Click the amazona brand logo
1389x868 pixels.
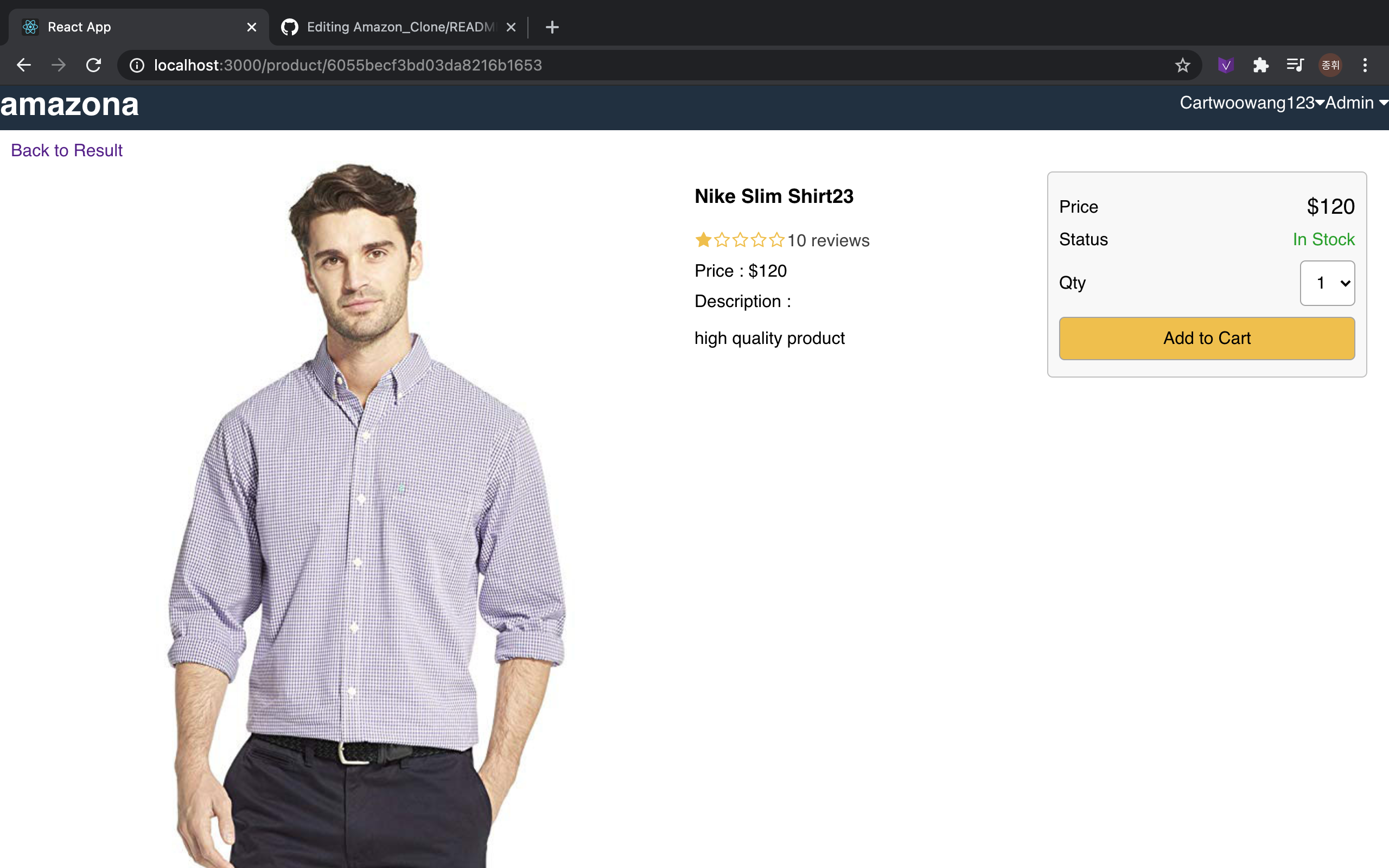click(69, 105)
